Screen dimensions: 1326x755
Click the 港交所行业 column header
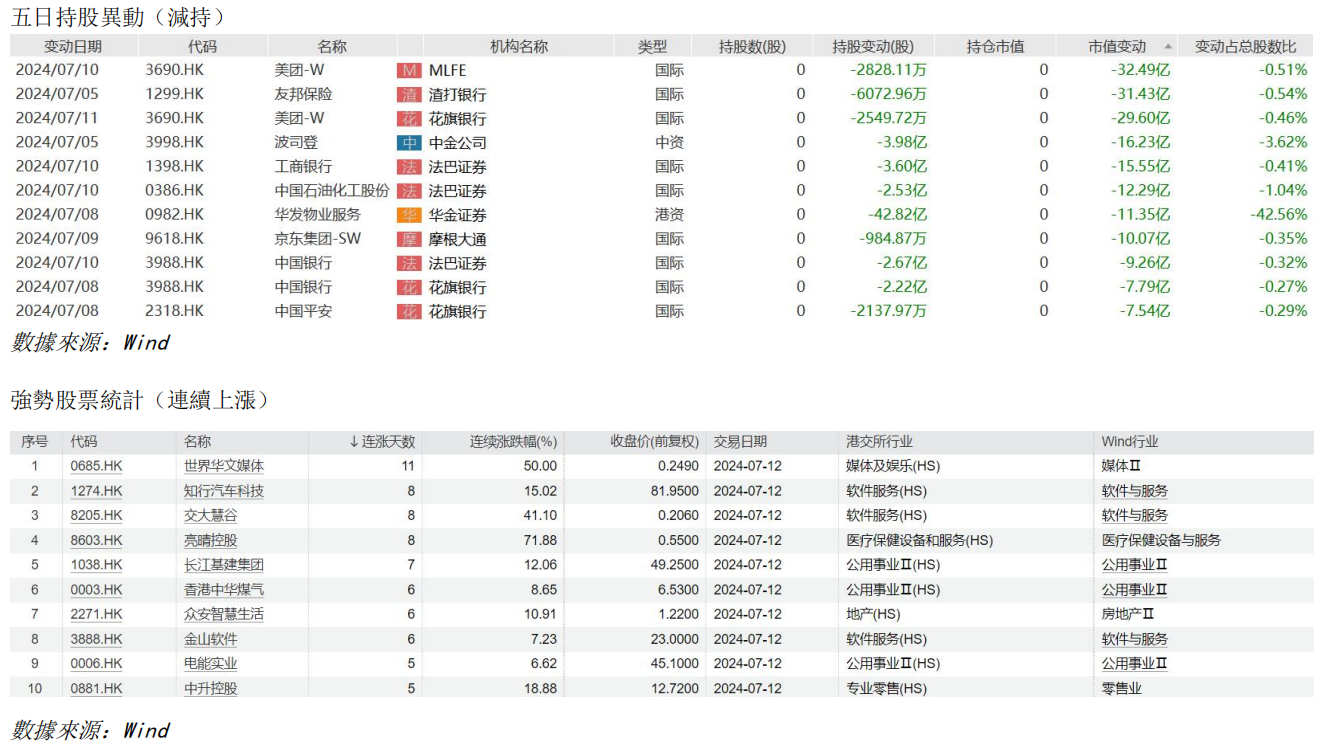(879, 441)
